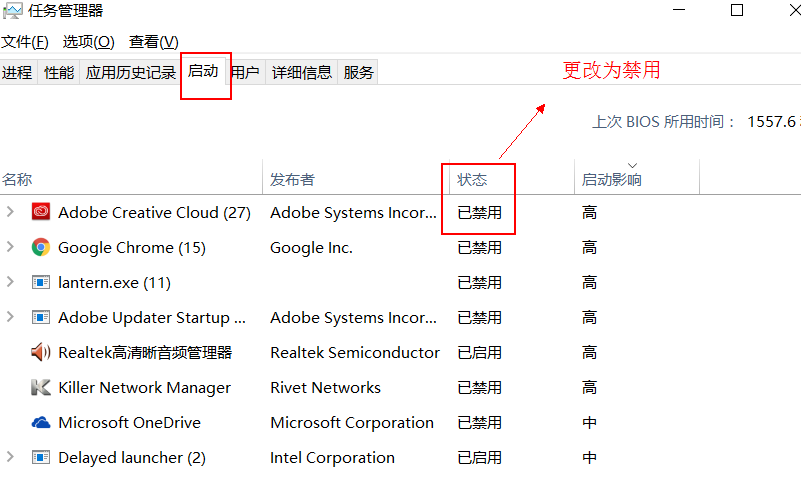Select the Google Chrome (15) row name
Viewport: 801px width, 481px height.
coord(132,248)
